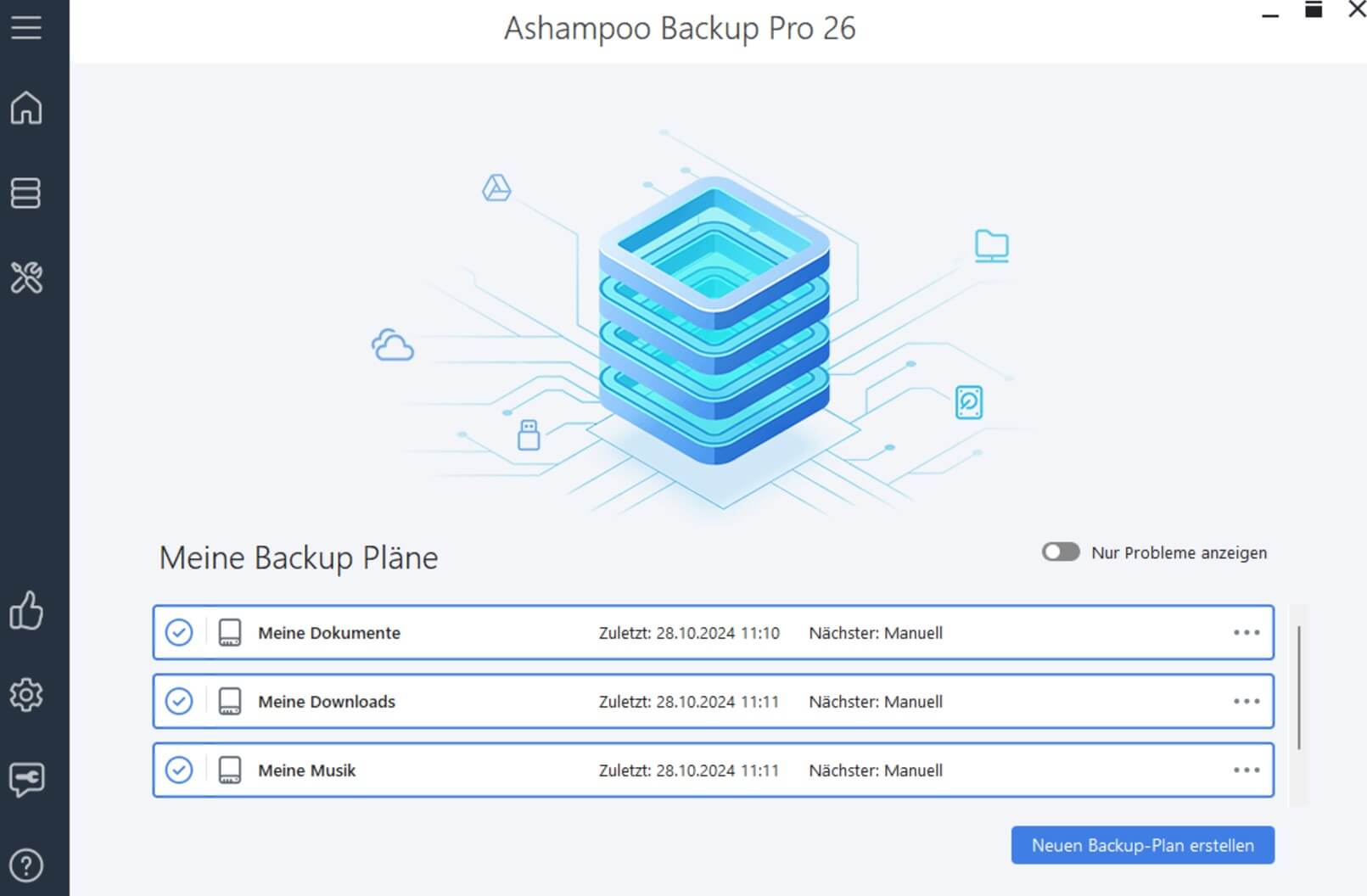Click the backup plans list scrollbar
The width and height of the screenshot is (1367, 896).
[x=1299, y=687]
